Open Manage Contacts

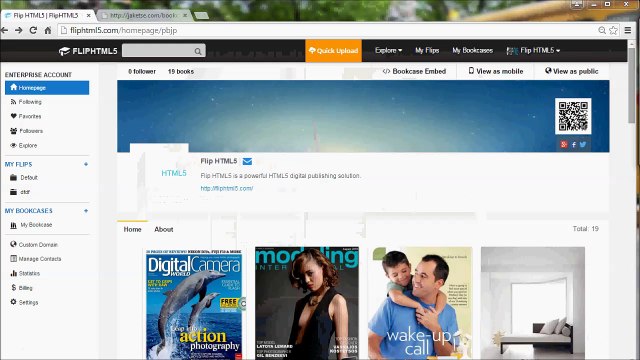coord(36,259)
